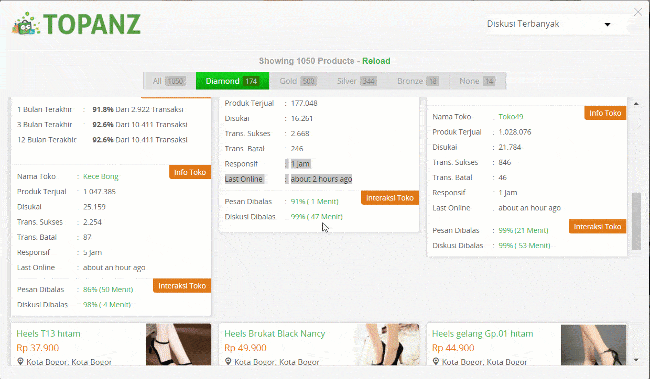Switch to the Bronze tab
This screenshot has width=650, height=379.
[417, 81]
